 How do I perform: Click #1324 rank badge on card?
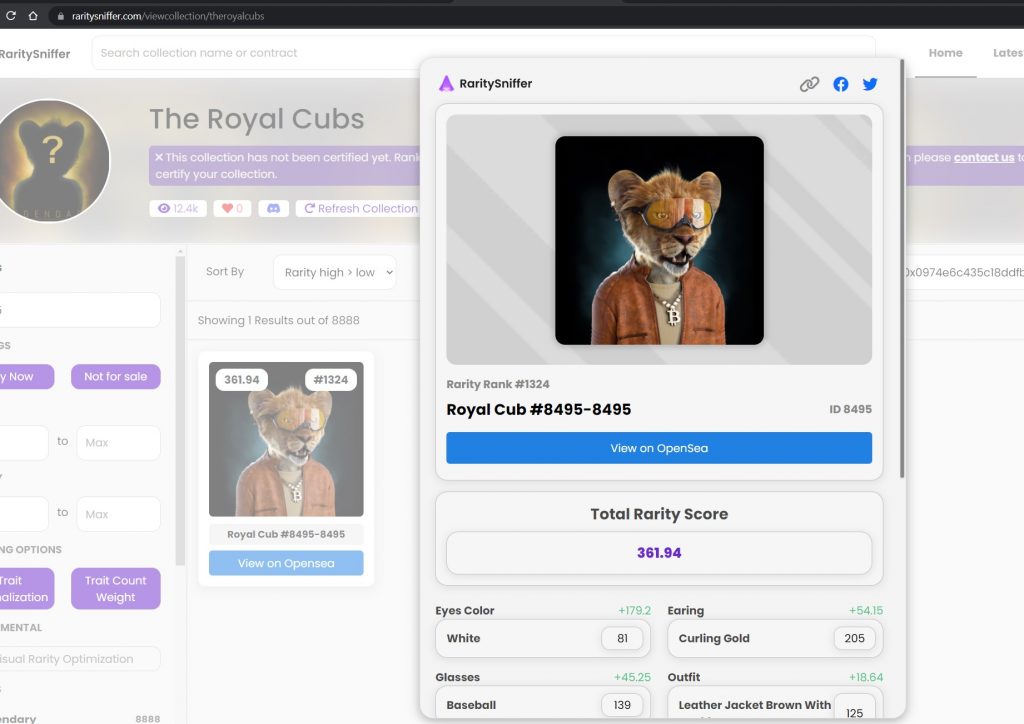tap(330, 380)
